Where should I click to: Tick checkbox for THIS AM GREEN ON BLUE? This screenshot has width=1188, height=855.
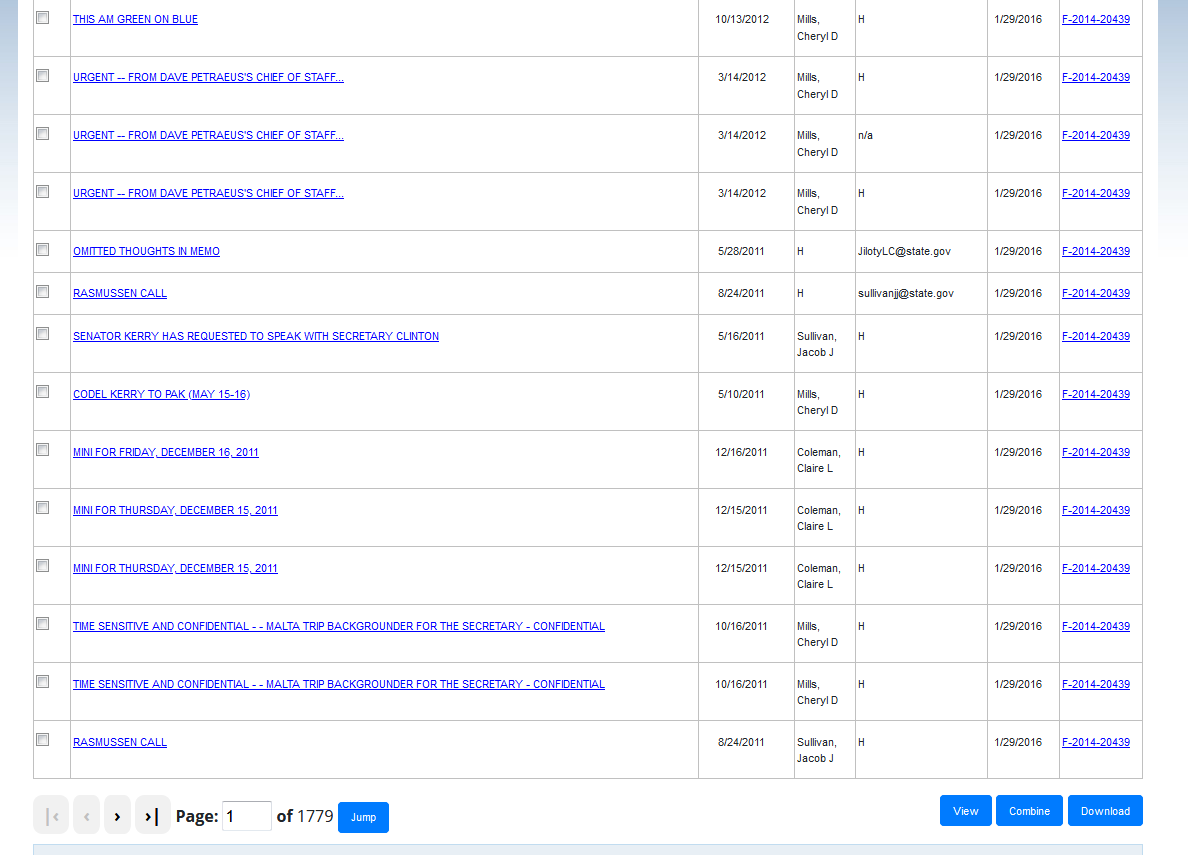pos(43,17)
